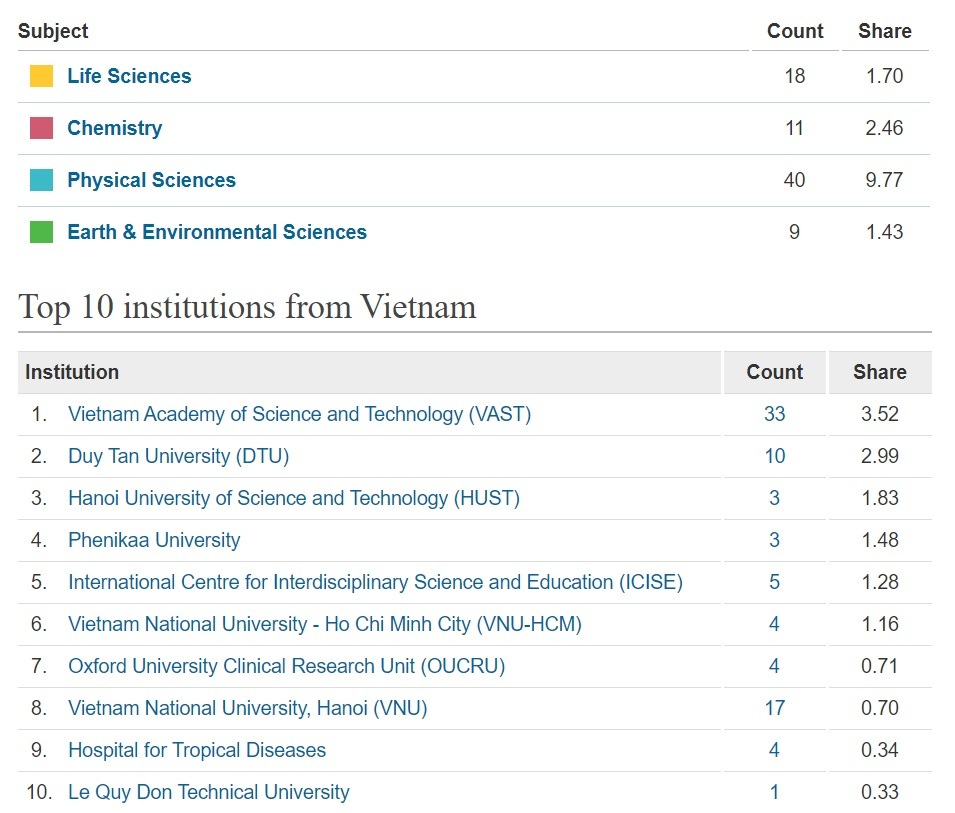Image resolution: width=955 pixels, height=813 pixels.
Task: Click the yellow Life Sciences color swatch
Action: pyautogui.click(x=41, y=76)
